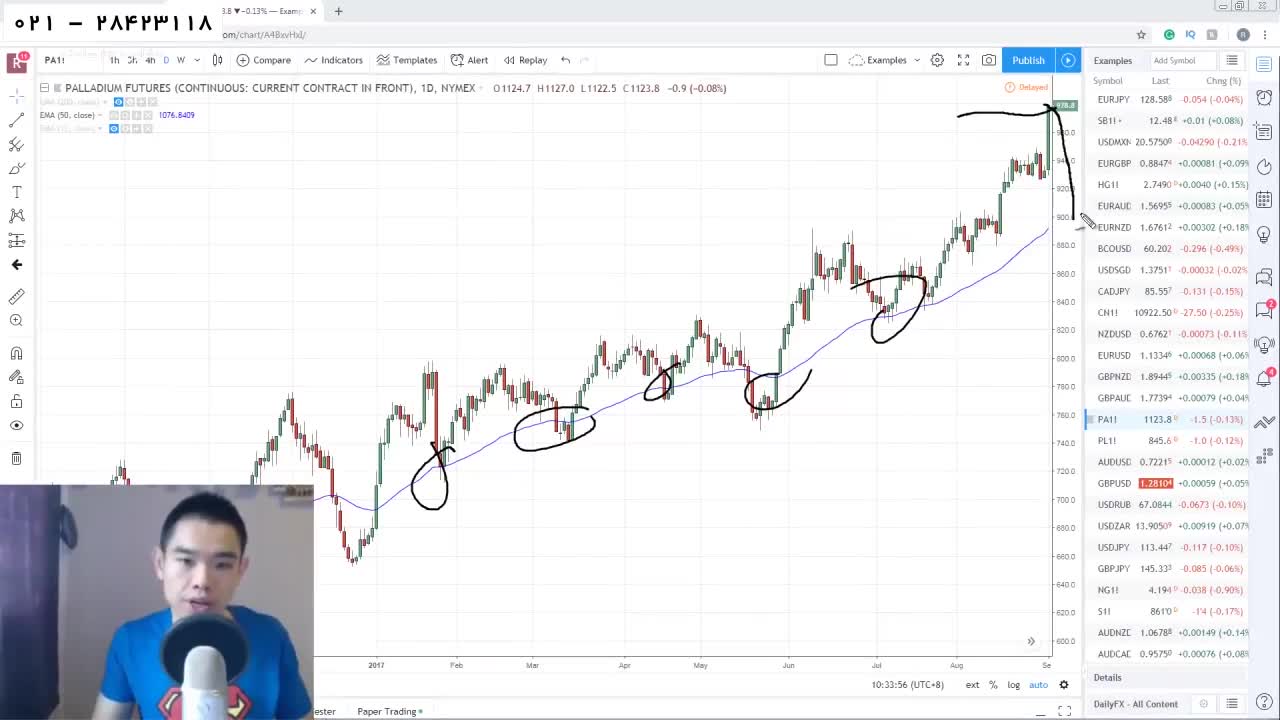
Task: Expand the Details section in watchlist panel
Action: pos(1107,677)
